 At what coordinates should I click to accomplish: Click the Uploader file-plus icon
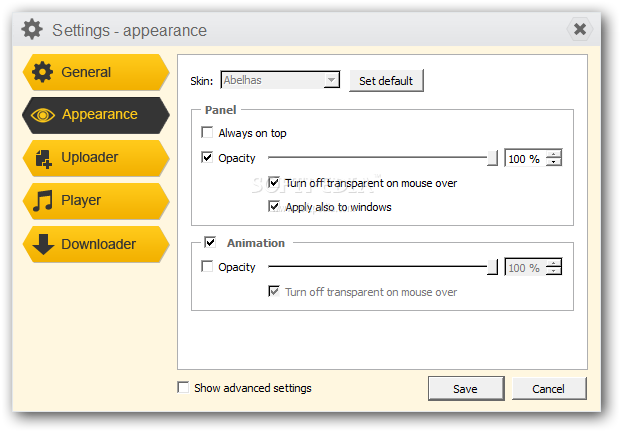(44, 159)
